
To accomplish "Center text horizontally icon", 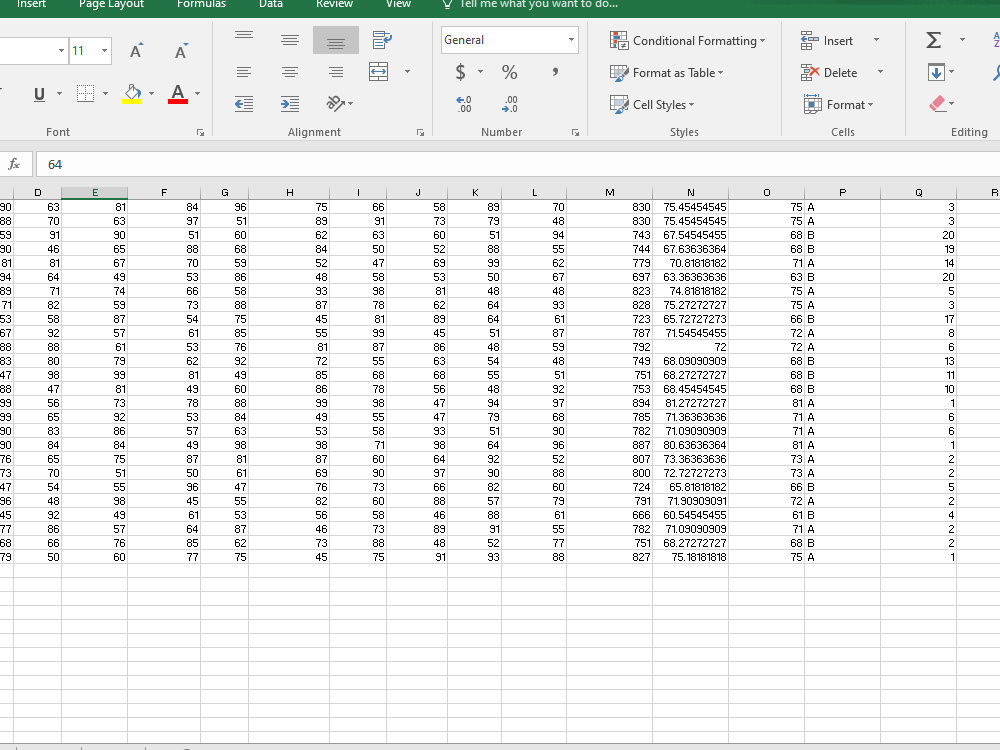I will [x=290, y=71].
